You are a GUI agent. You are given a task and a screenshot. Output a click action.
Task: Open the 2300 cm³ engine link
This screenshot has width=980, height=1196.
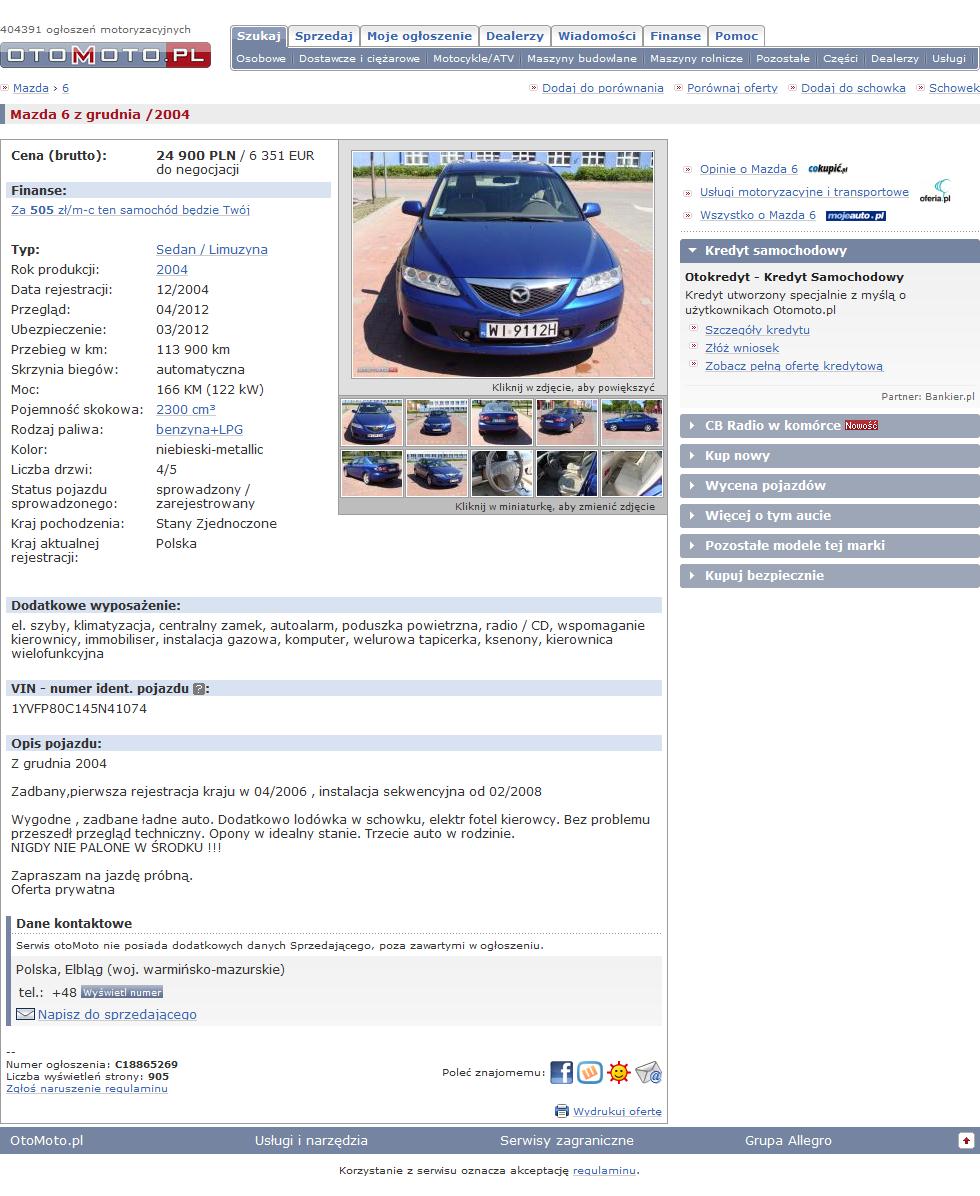[x=186, y=410]
